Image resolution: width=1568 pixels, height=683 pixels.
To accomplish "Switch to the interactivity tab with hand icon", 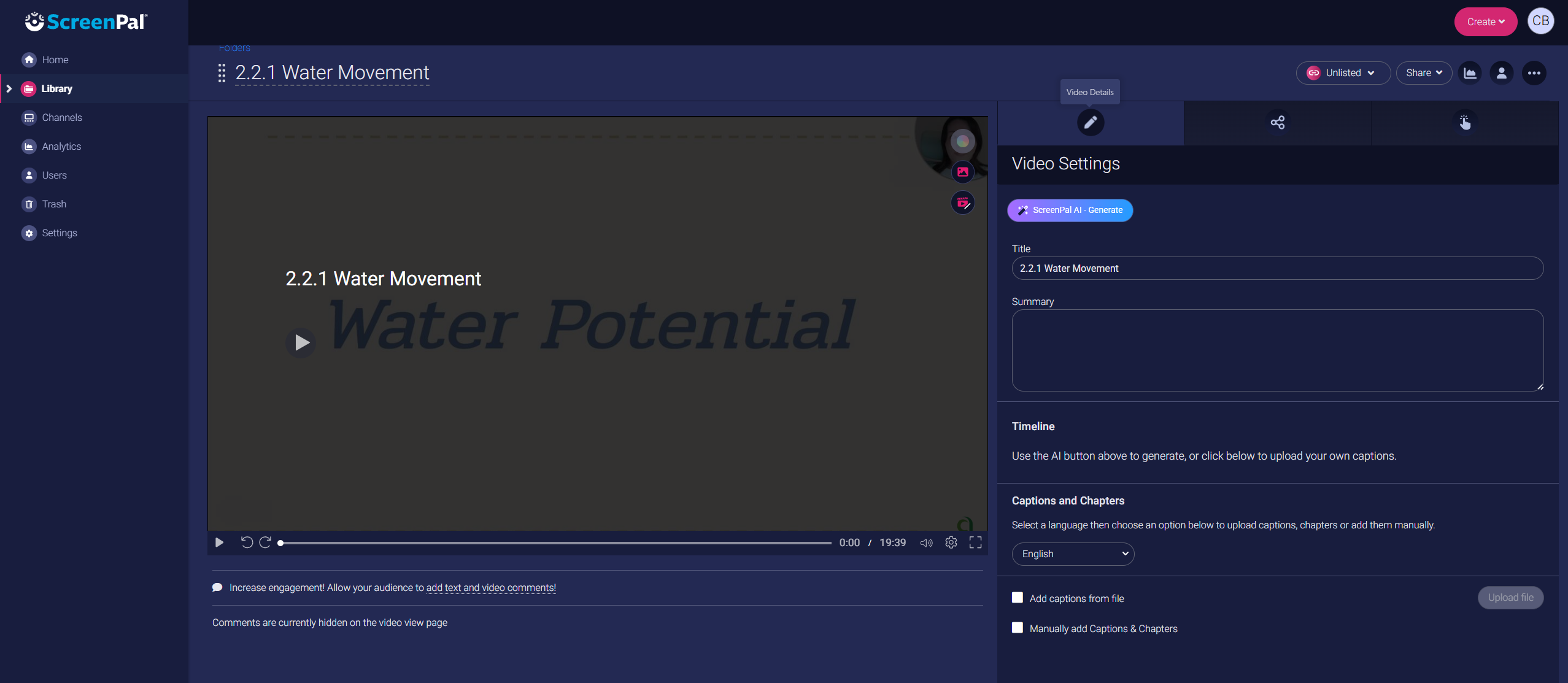I will coord(1464,122).
